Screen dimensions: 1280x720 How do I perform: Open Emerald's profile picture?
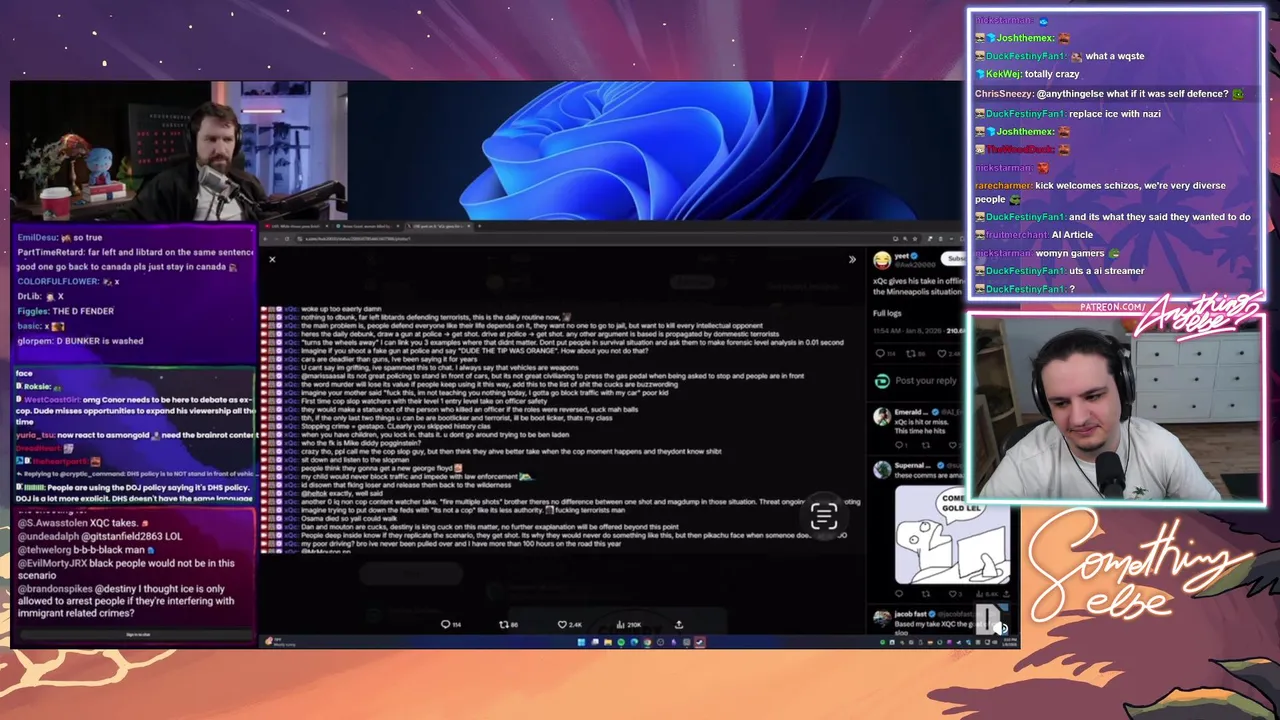pos(881,415)
